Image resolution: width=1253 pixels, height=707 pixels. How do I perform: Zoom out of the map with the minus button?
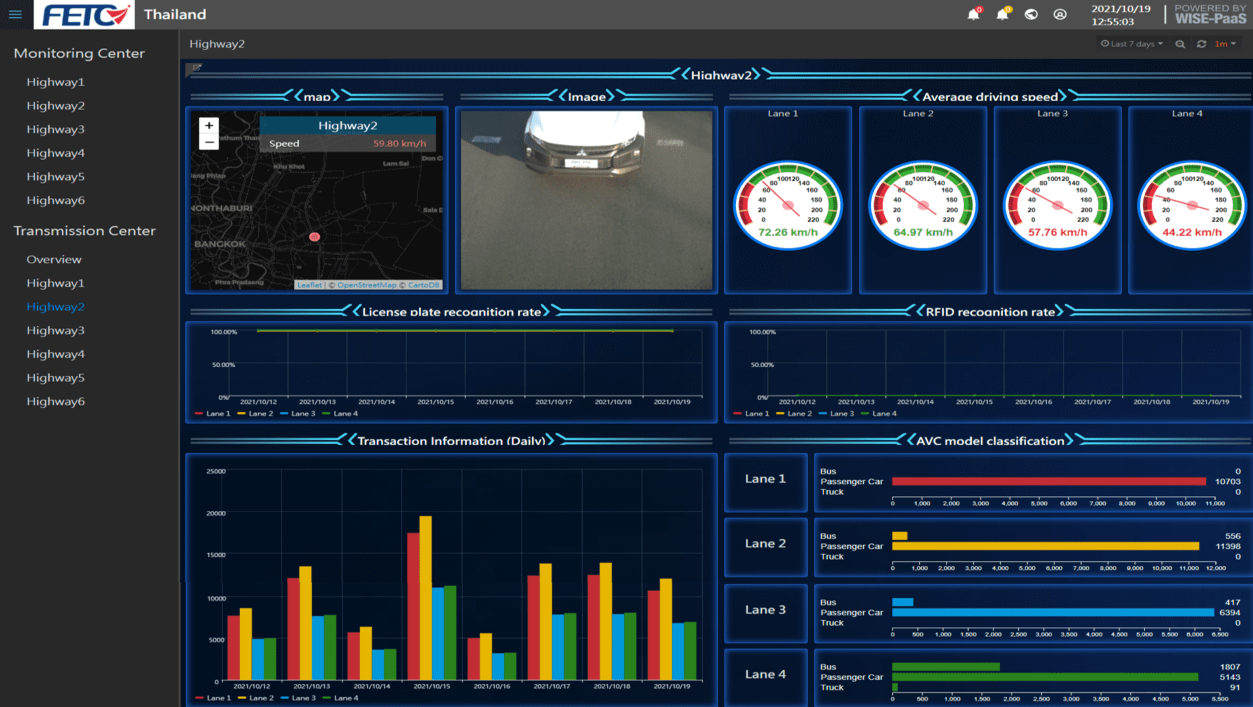[x=209, y=143]
